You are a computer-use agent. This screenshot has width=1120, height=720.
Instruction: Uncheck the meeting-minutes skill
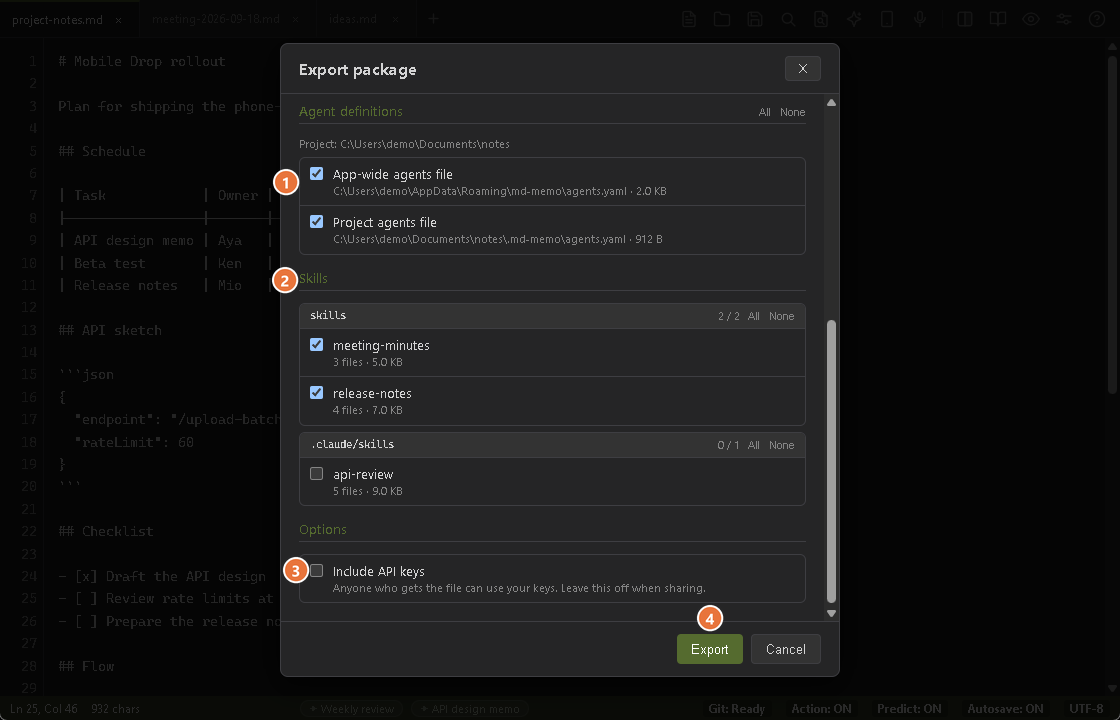pos(316,344)
